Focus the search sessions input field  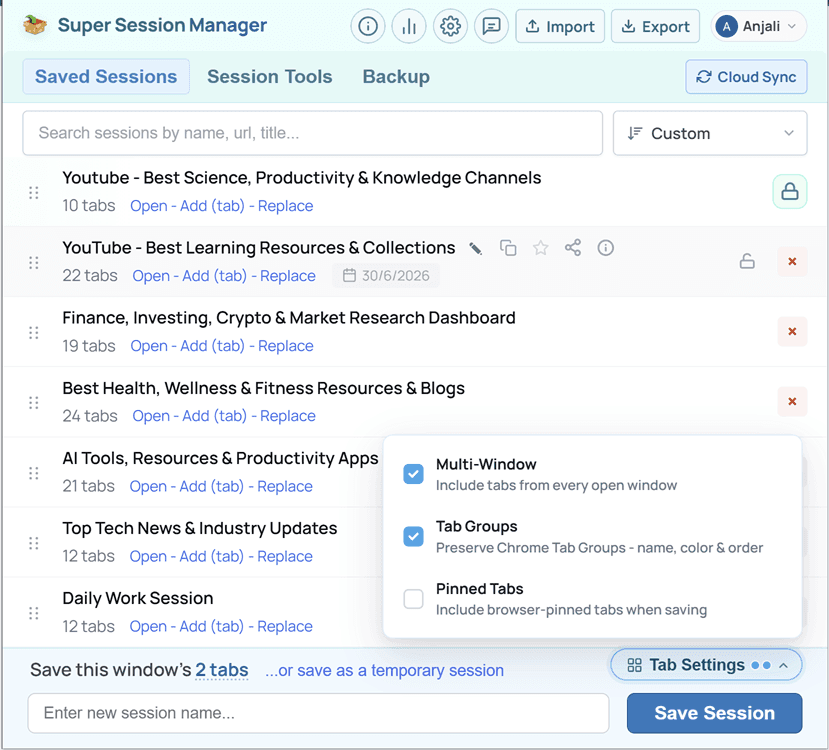(x=312, y=133)
